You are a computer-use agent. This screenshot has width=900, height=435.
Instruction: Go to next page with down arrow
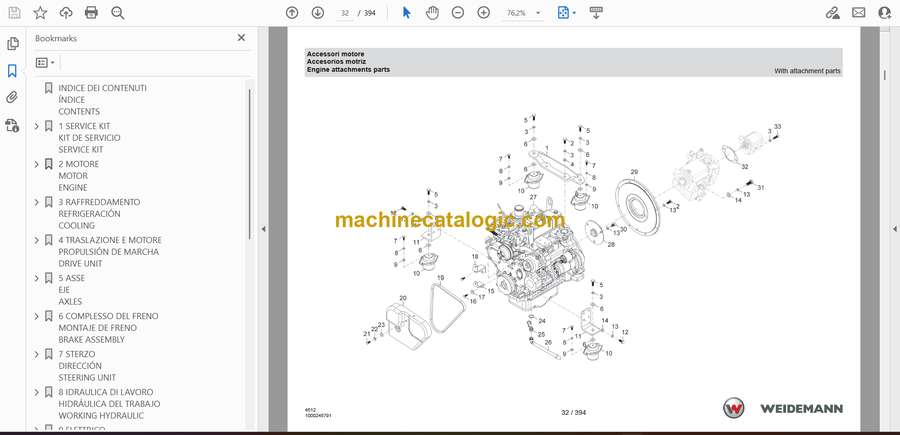click(x=318, y=13)
